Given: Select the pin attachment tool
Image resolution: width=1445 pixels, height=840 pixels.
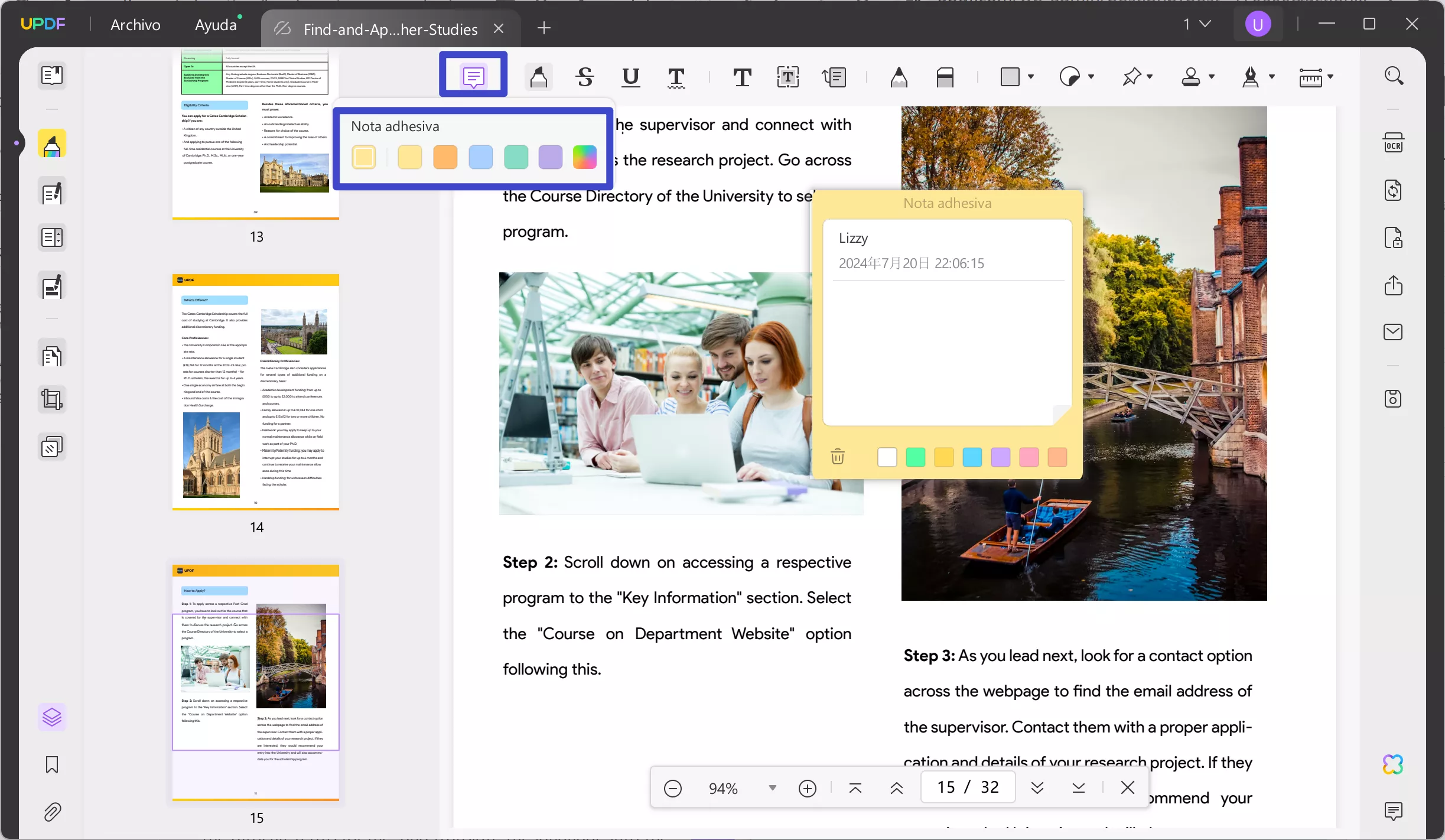Looking at the screenshot, I should 1131,77.
